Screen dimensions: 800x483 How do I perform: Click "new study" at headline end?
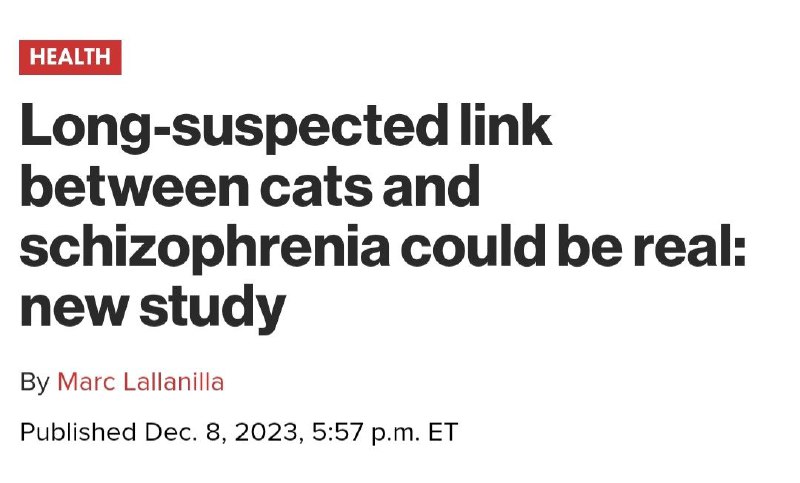click(153, 309)
